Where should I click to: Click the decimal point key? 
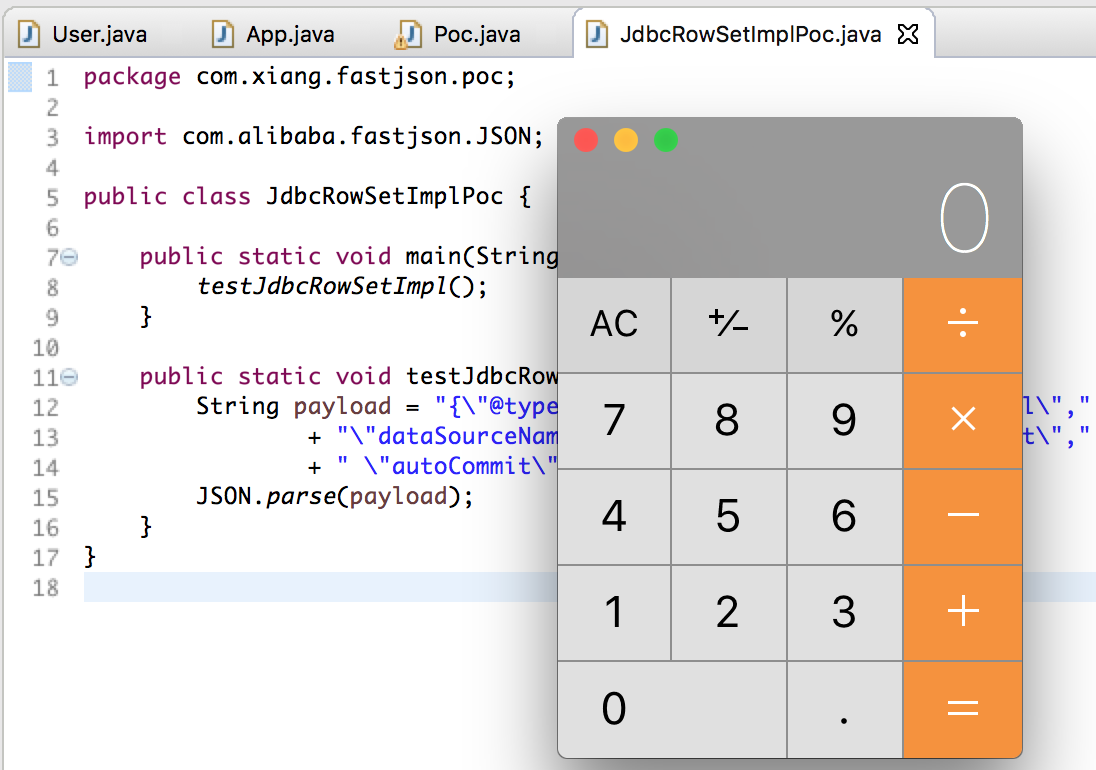point(844,709)
